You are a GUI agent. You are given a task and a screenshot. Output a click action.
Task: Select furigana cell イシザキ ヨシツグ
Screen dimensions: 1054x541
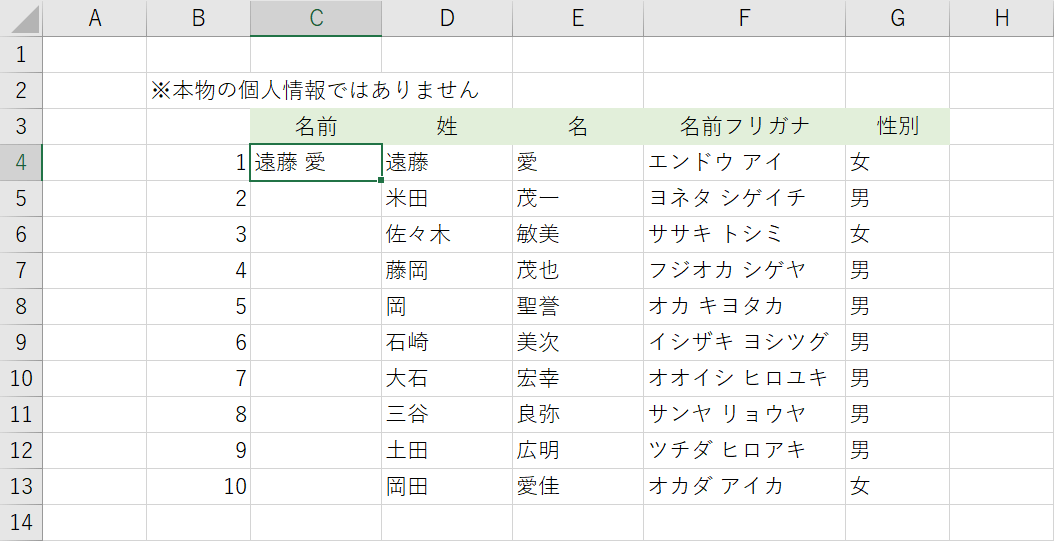tap(745, 343)
